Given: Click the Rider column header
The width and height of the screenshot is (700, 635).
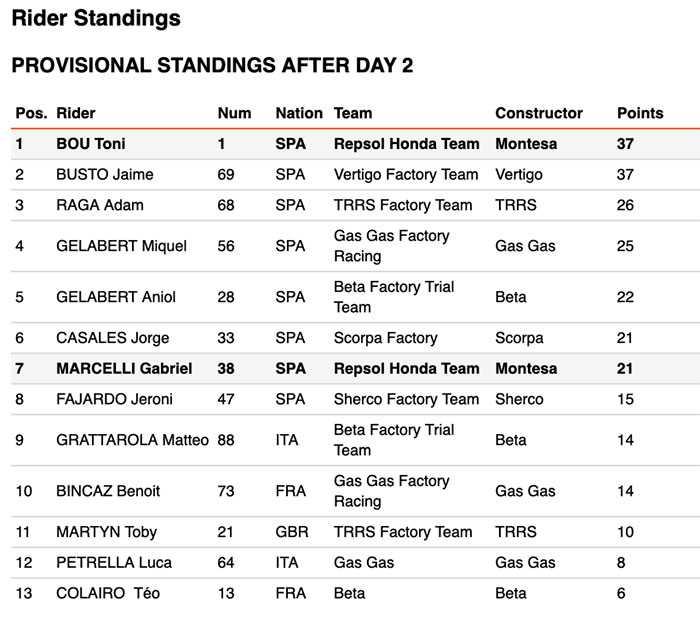Looking at the screenshot, I should [x=76, y=113].
